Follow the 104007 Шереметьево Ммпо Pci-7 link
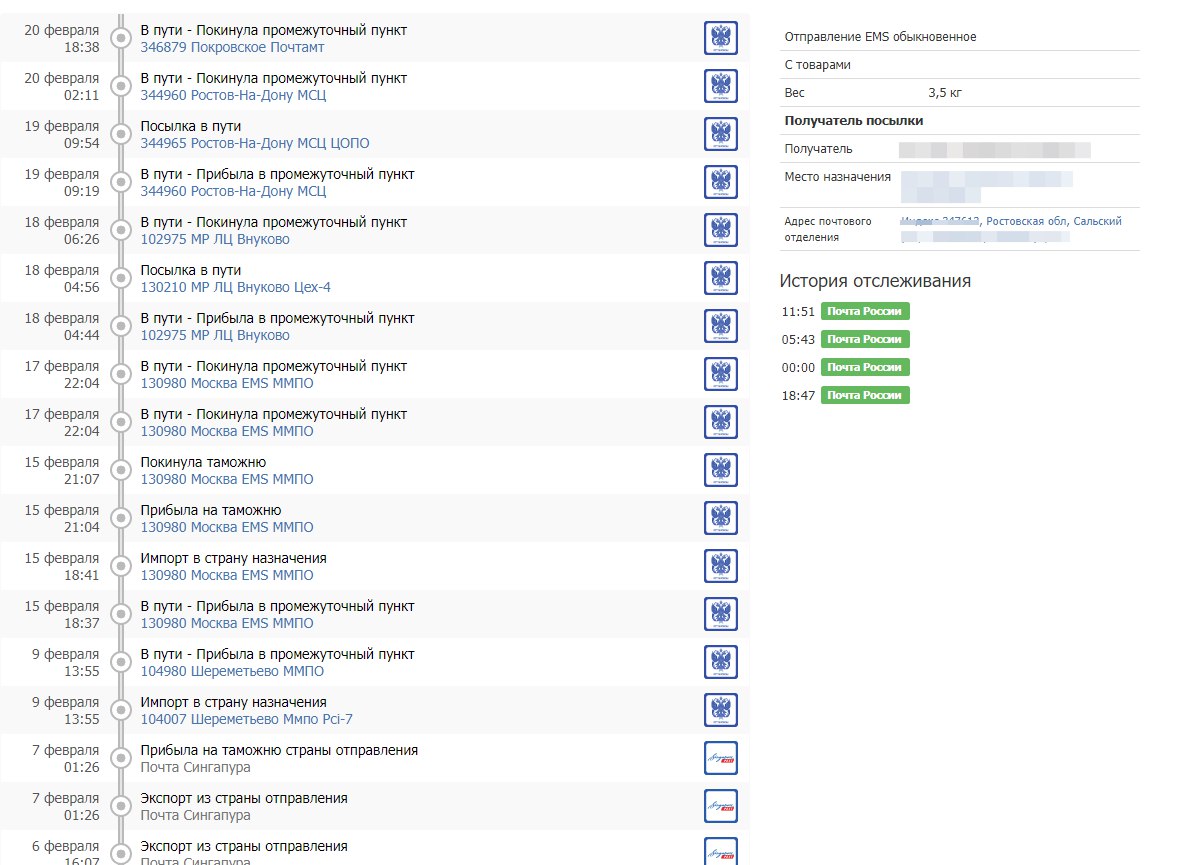 coord(246,719)
